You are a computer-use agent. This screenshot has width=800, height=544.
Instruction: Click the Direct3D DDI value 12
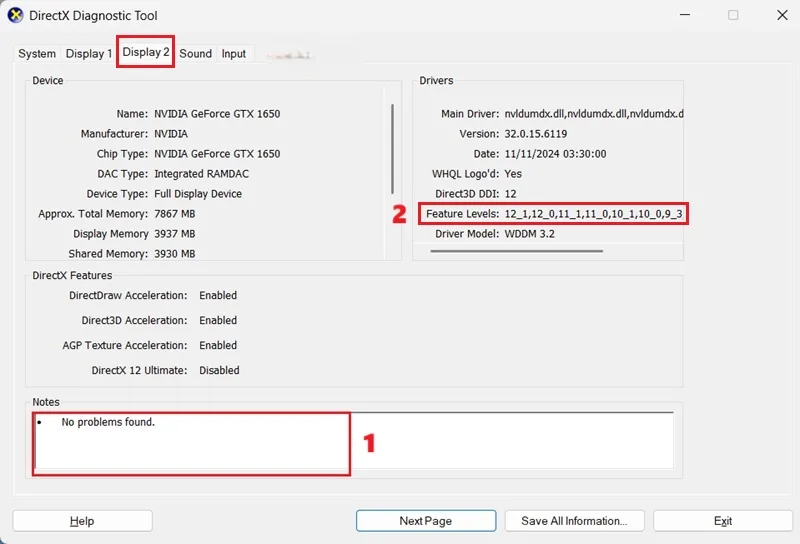coord(510,194)
